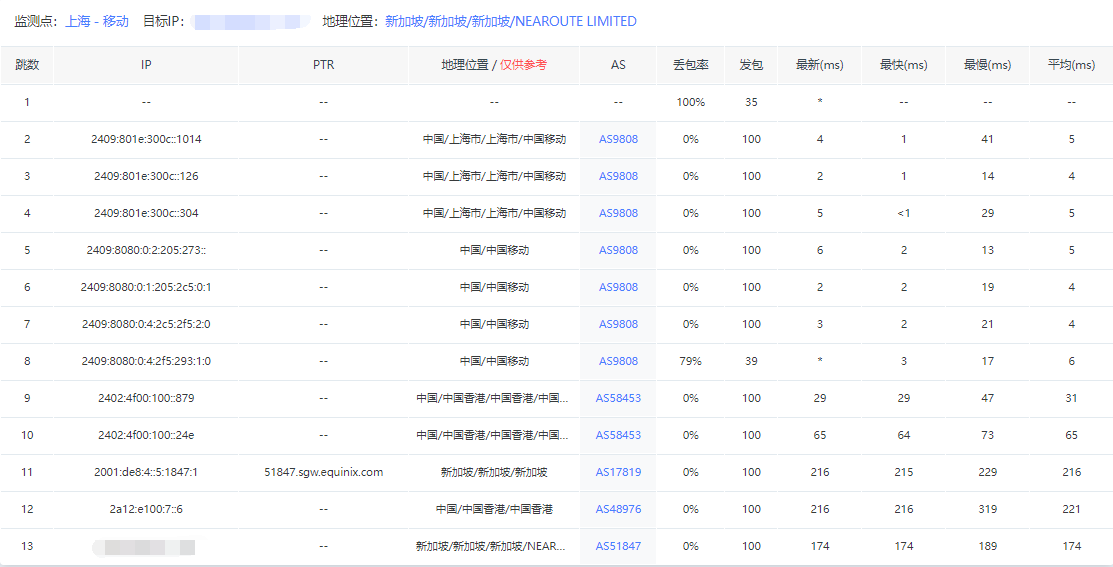This screenshot has width=1113, height=567.
Task: Select PTR 51847.sgw.equinix.com
Action: (x=324, y=472)
